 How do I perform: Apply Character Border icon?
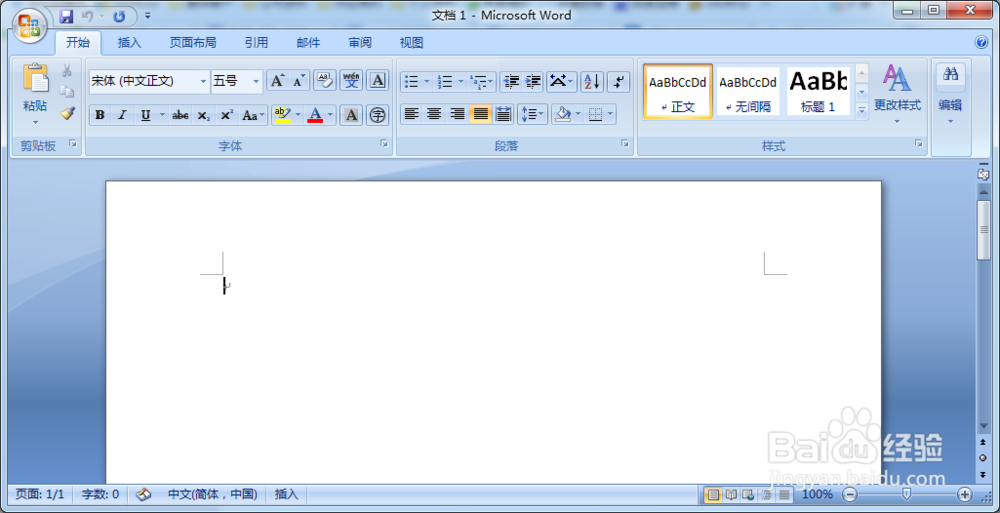[x=378, y=80]
